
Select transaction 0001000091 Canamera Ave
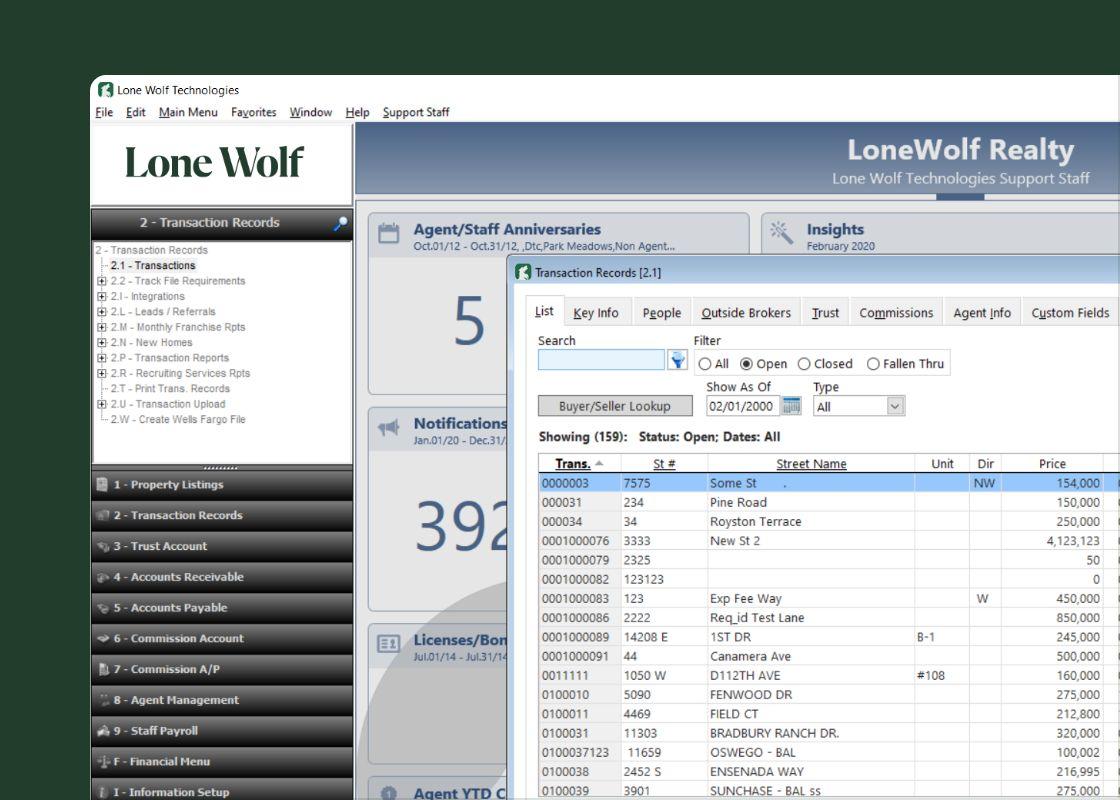click(829, 656)
